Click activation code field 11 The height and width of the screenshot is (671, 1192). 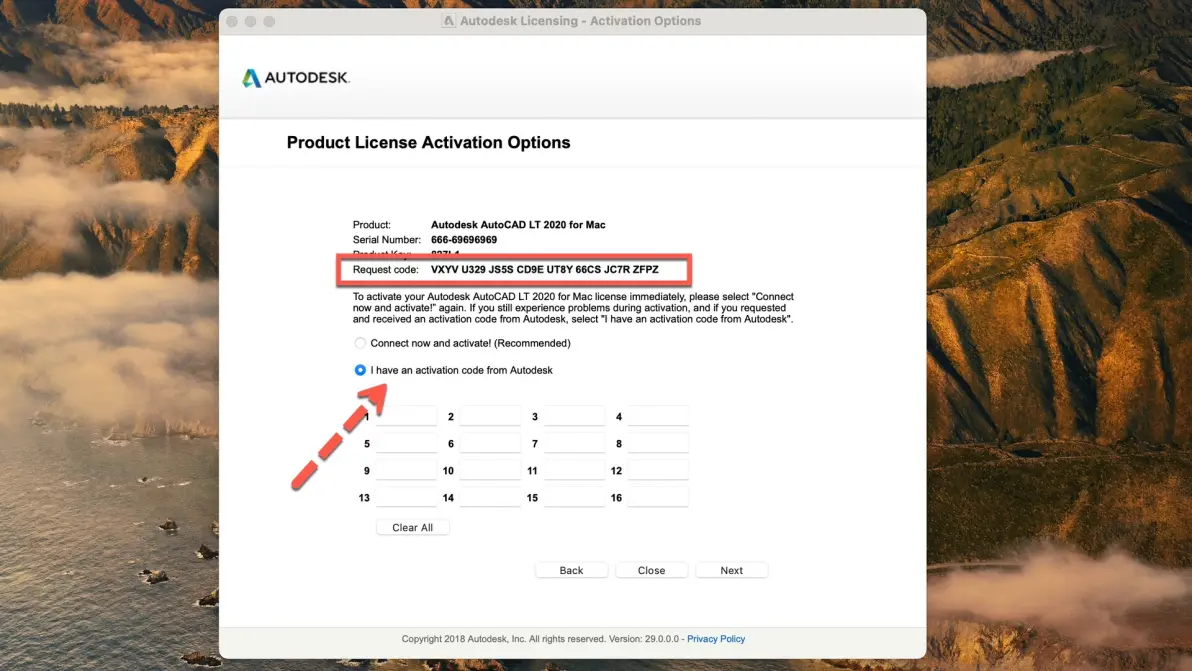point(574,470)
